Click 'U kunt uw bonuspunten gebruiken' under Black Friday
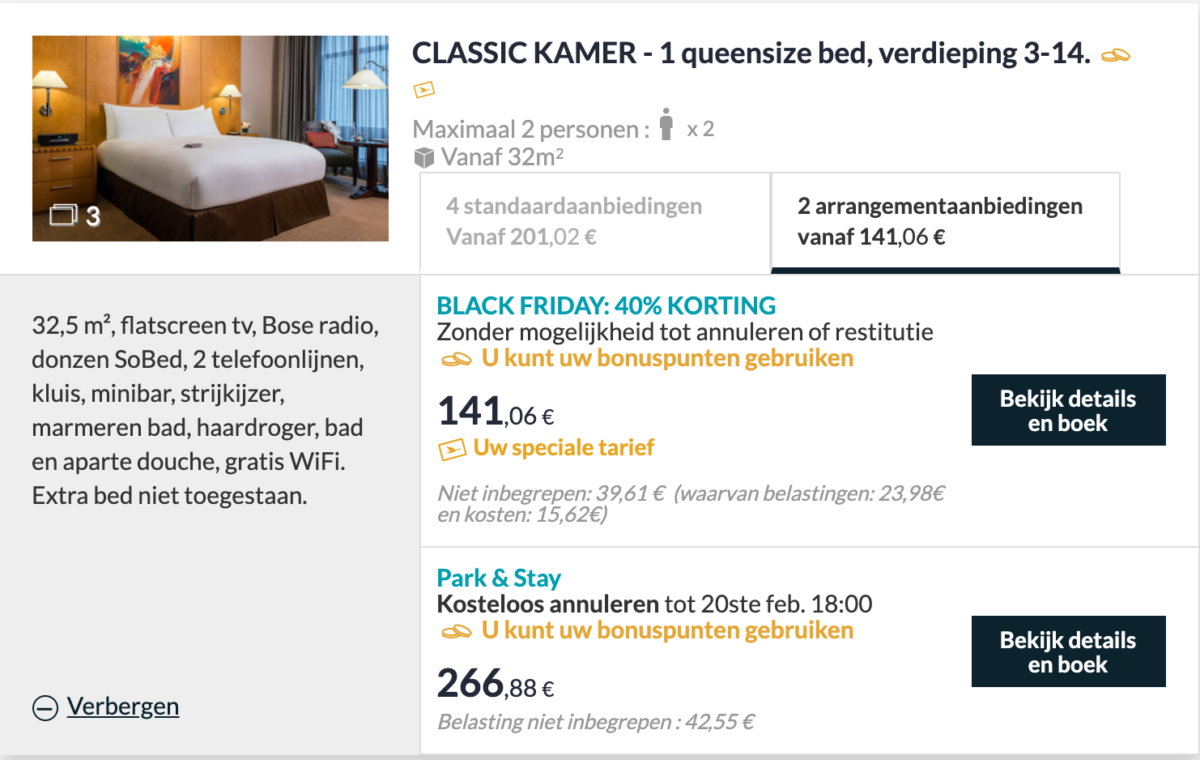 tap(667, 358)
